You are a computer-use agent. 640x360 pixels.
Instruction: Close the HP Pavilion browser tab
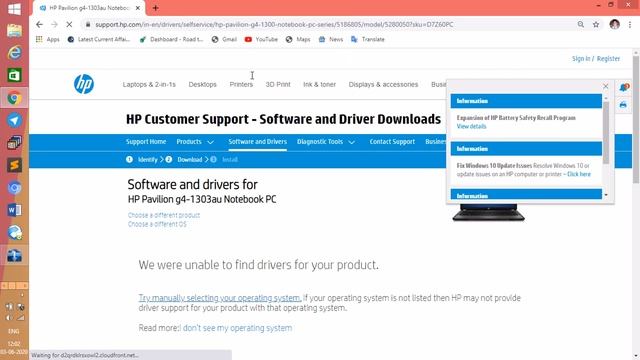coord(138,8)
